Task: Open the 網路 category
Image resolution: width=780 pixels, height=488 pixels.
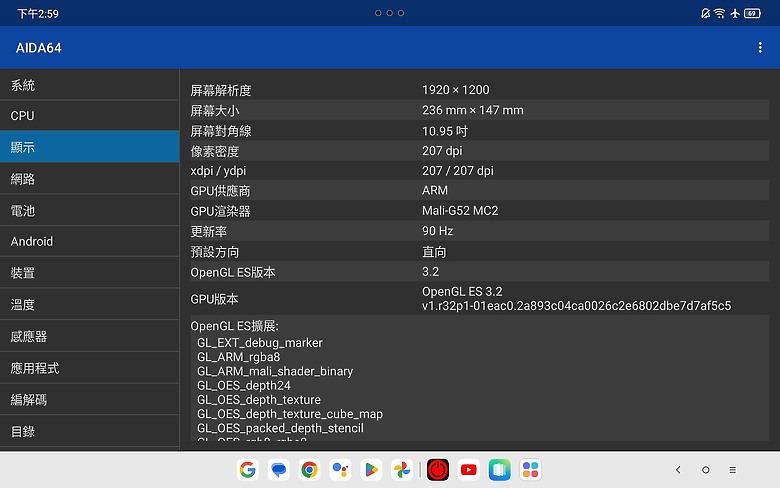Action: point(90,179)
